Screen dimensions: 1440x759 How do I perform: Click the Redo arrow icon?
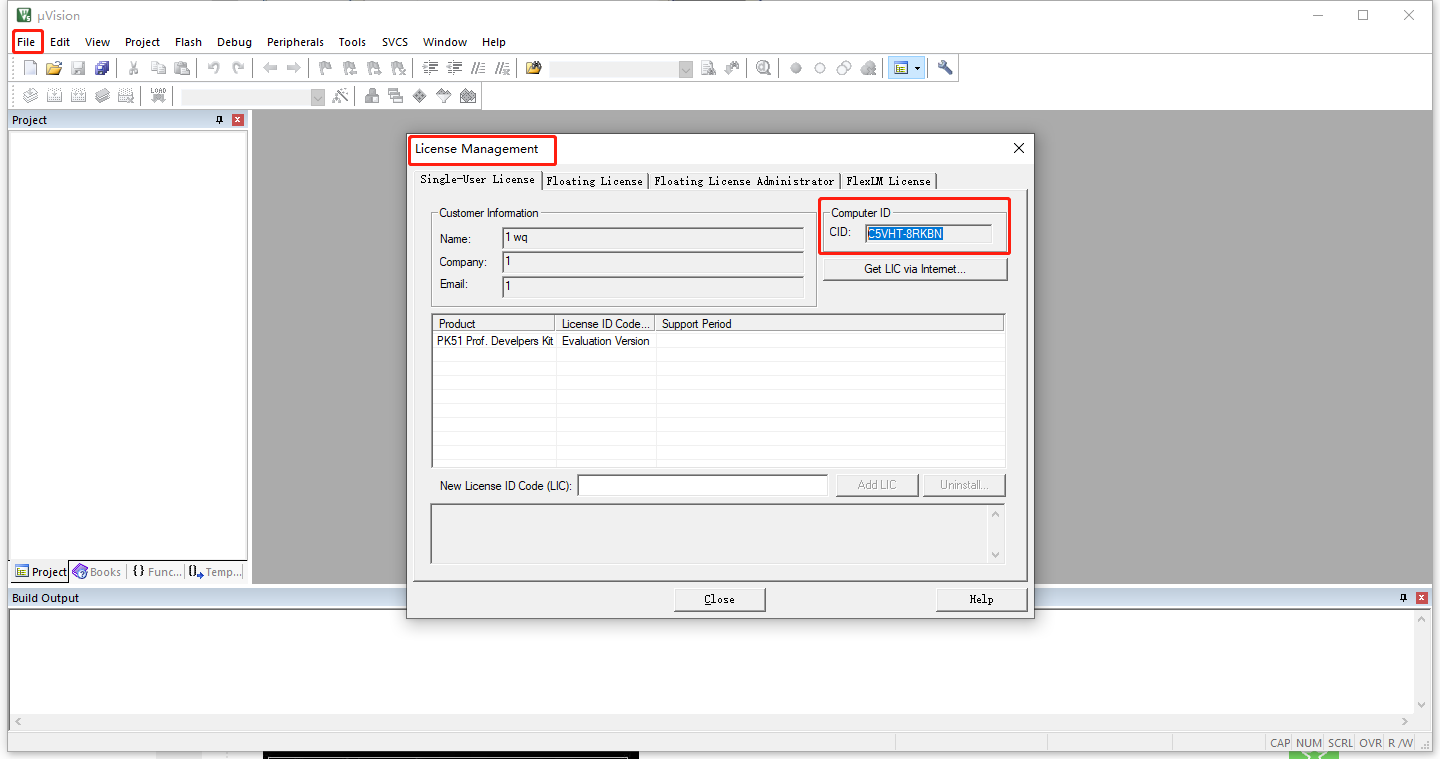238,68
